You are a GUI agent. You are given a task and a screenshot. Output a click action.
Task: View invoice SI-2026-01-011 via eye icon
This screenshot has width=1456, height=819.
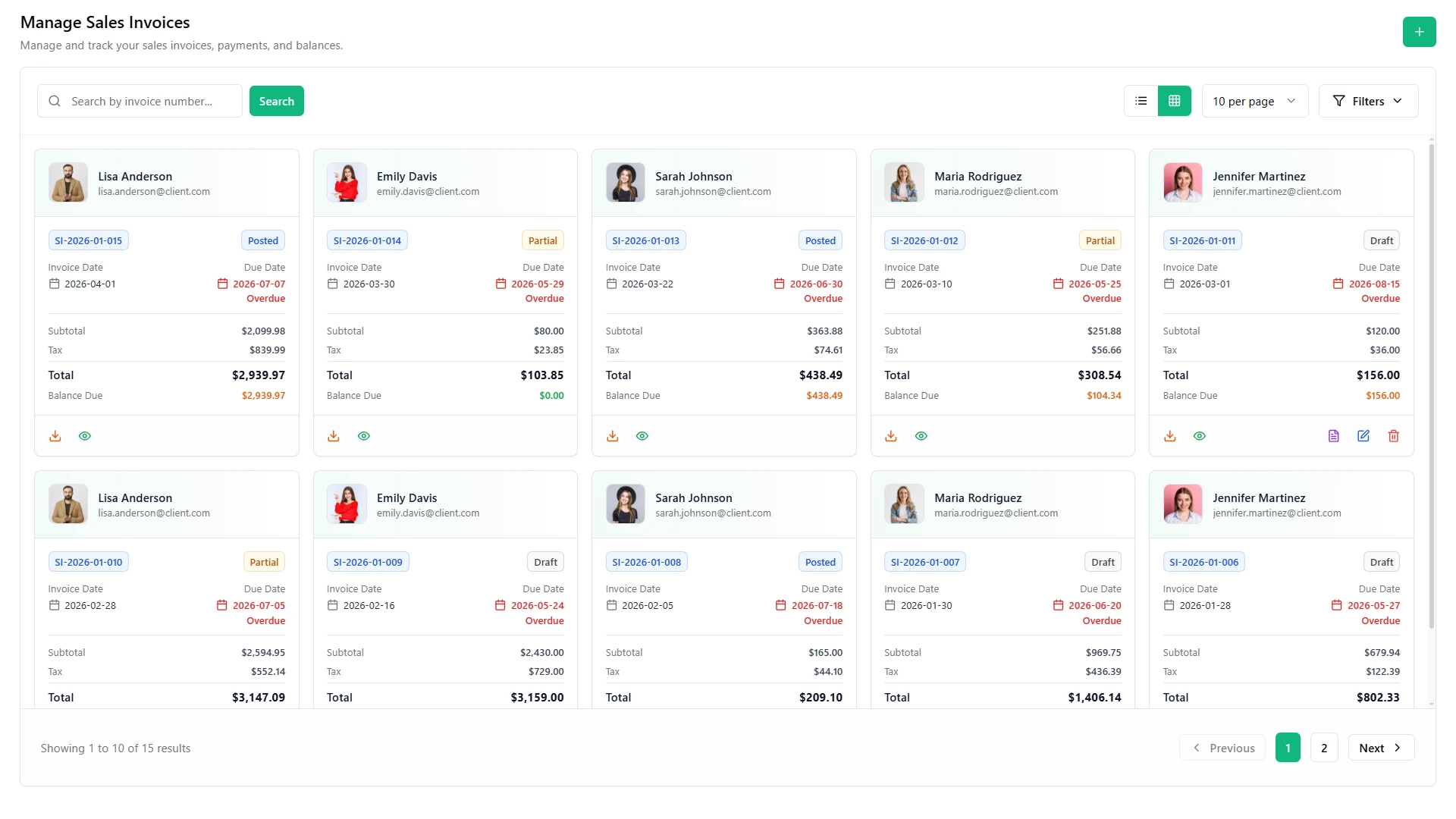coord(1200,436)
